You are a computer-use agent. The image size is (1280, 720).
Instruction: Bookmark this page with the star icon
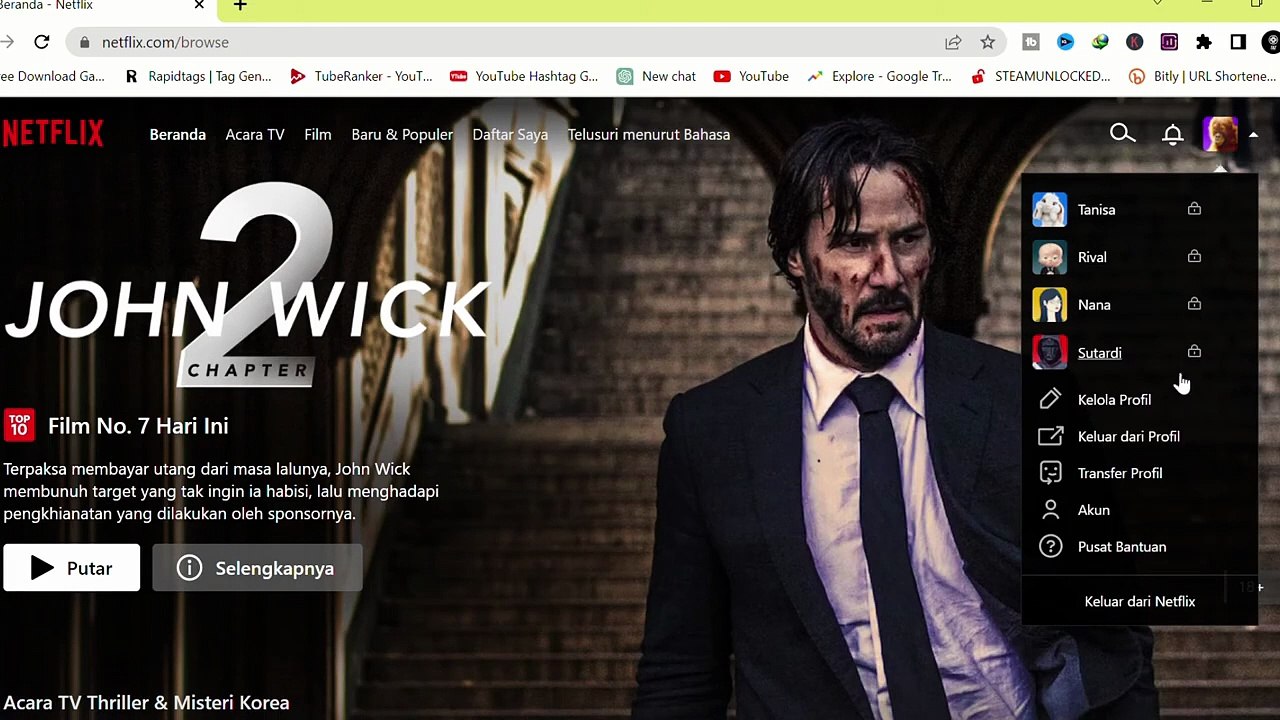(x=987, y=42)
